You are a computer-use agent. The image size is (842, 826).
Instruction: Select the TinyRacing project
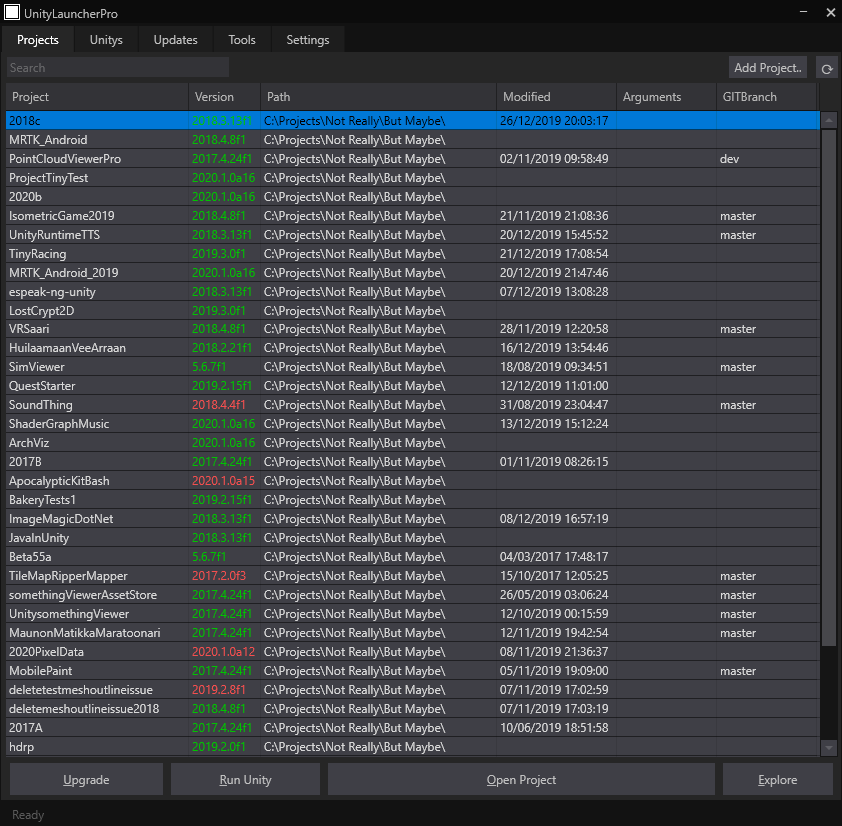pyautogui.click(x=412, y=253)
